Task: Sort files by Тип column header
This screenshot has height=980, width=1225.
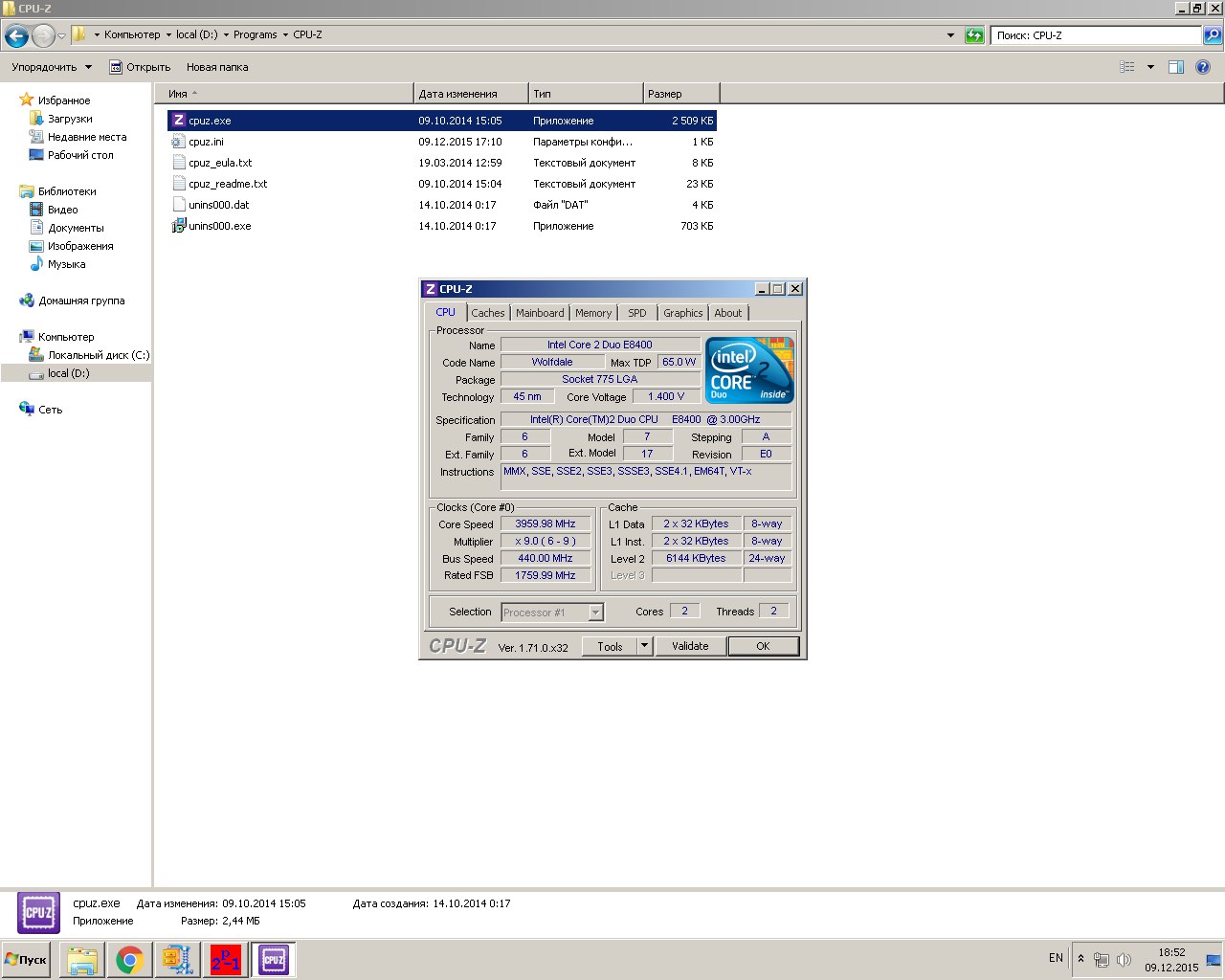Action: pos(586,94)
